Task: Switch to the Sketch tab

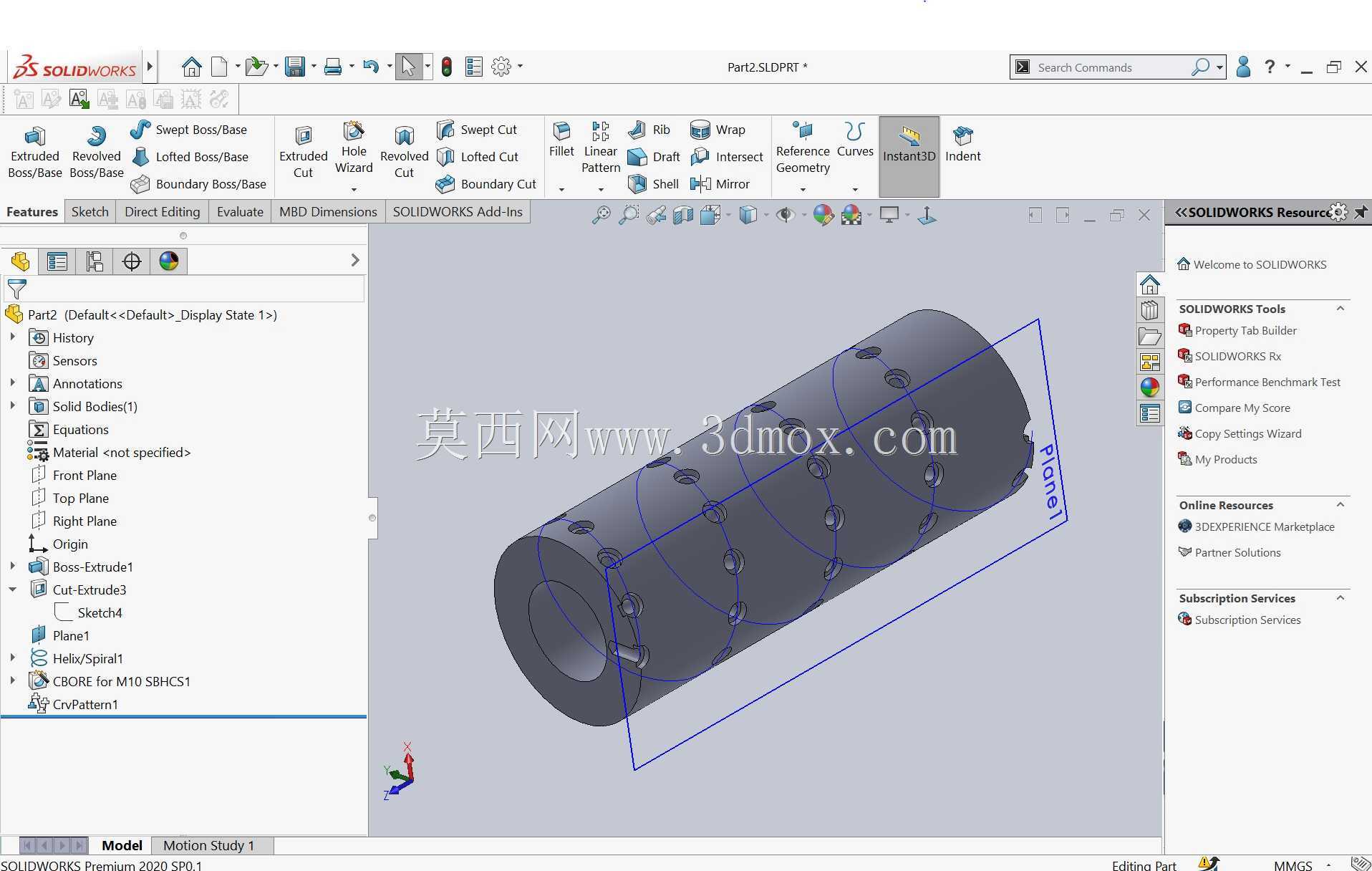Action: [x=90, y=212]
